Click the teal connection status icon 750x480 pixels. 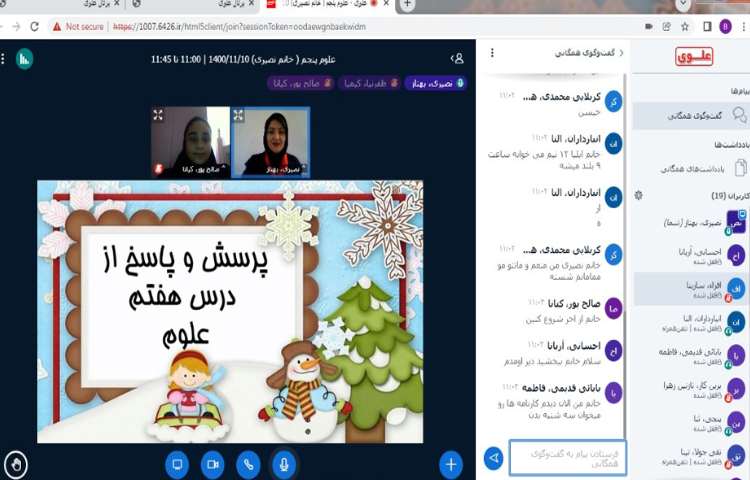click(24, 59)
